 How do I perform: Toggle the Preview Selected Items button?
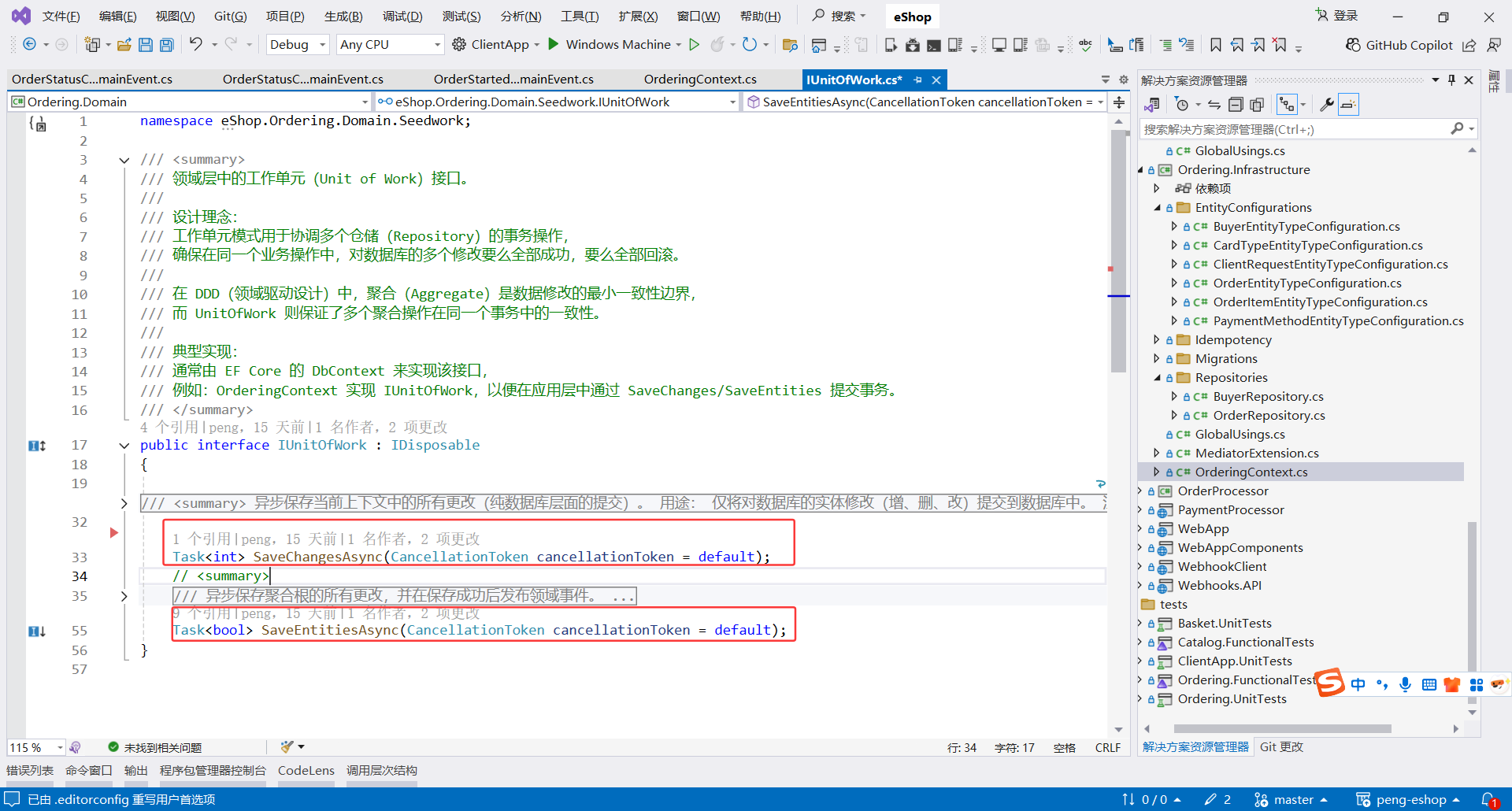click(1348, 104)
